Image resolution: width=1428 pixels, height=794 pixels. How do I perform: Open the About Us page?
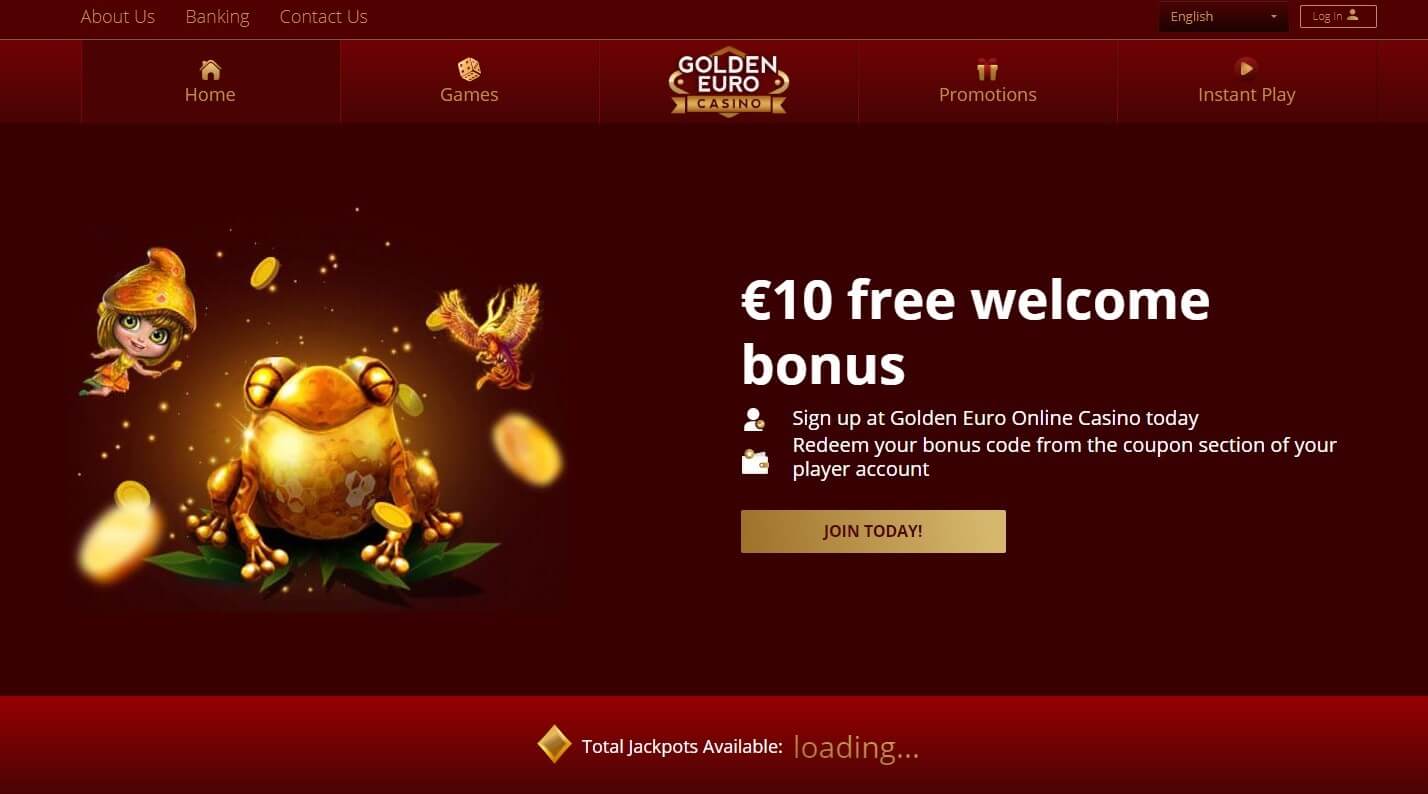(117, 17)
